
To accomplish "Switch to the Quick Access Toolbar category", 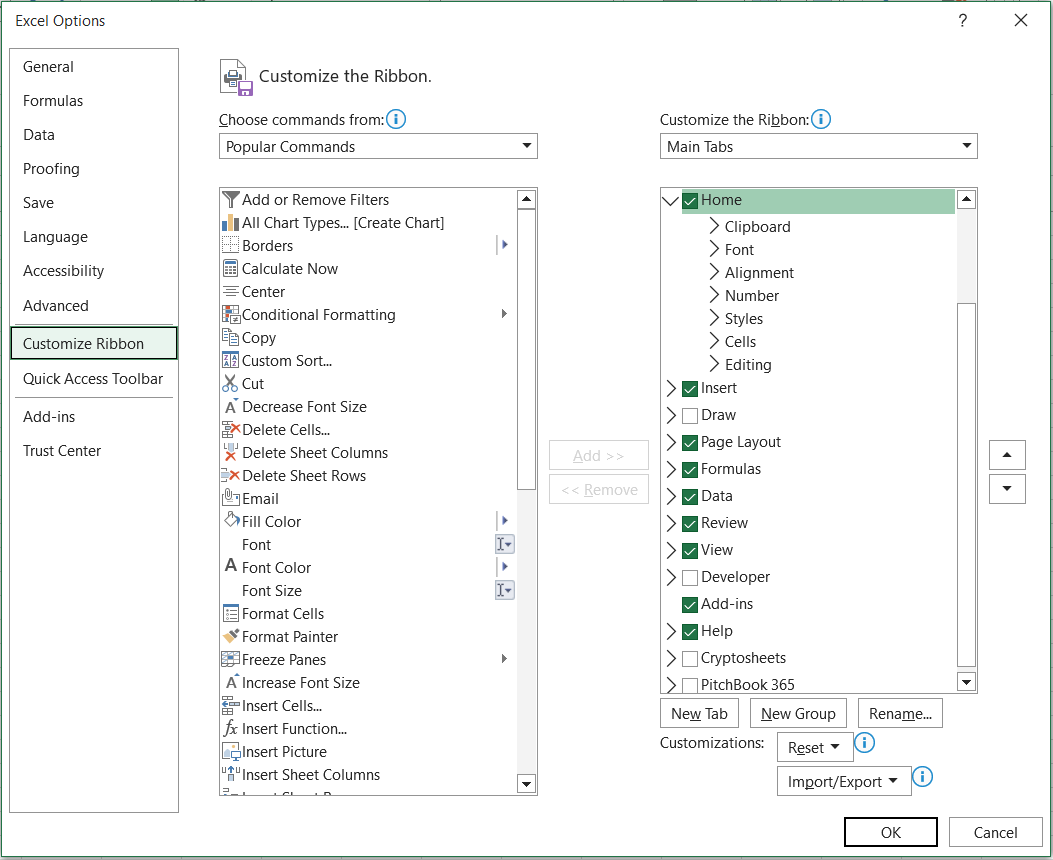I will (93, 379).
